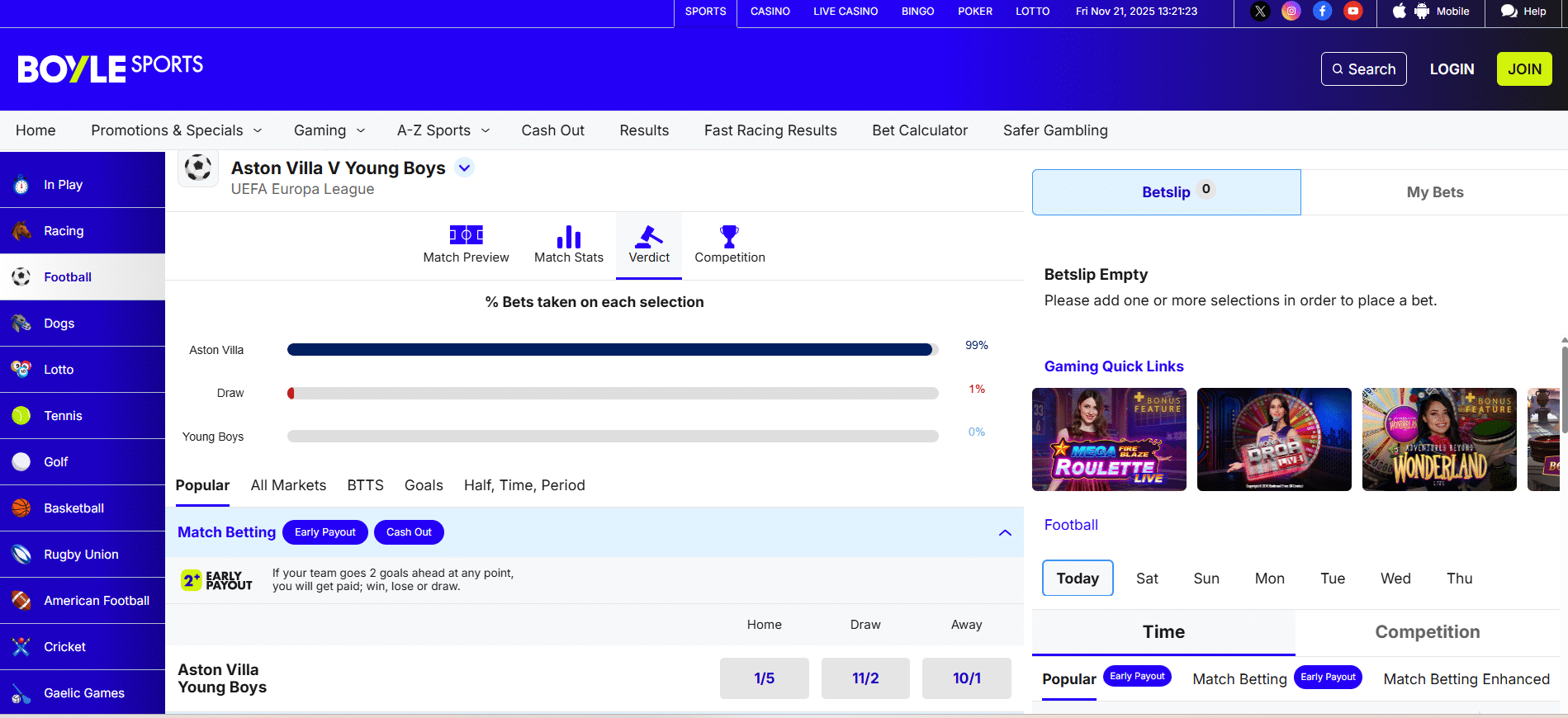
Task: Open the X (Twitter) social icon
Action: [x=1260, y=12]
